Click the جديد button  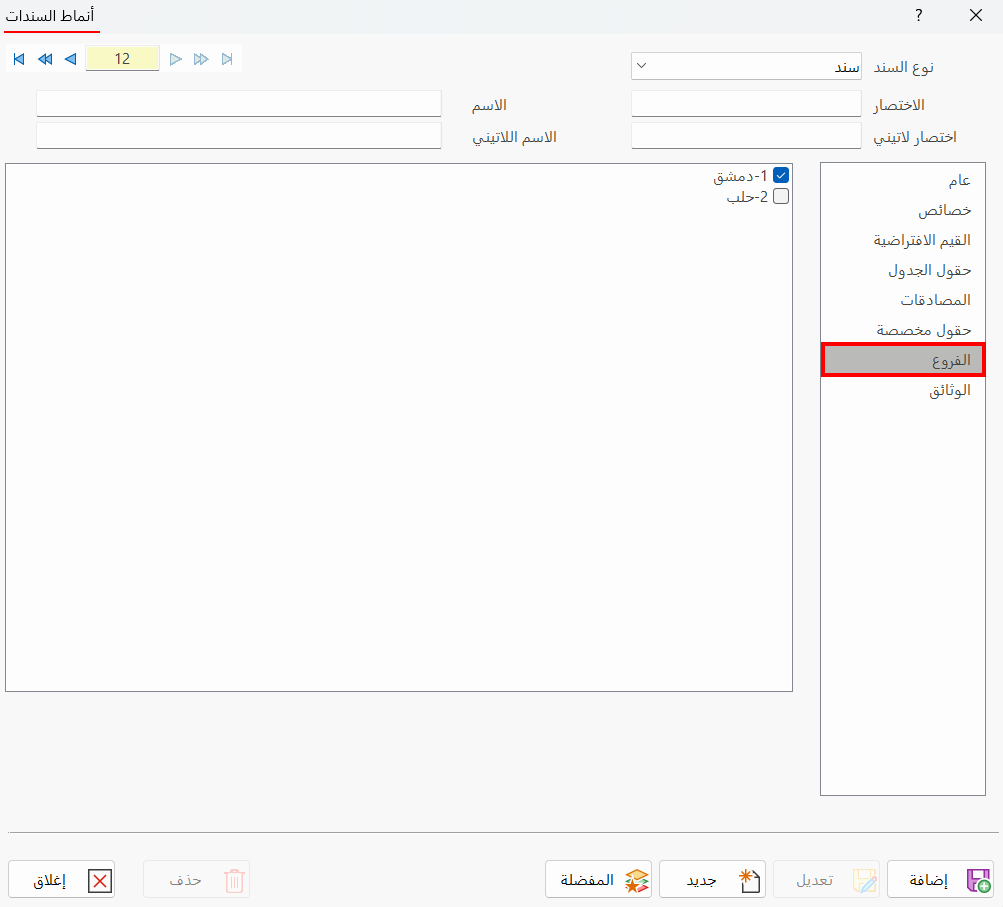pyautogui.click(x=713, y=880)
